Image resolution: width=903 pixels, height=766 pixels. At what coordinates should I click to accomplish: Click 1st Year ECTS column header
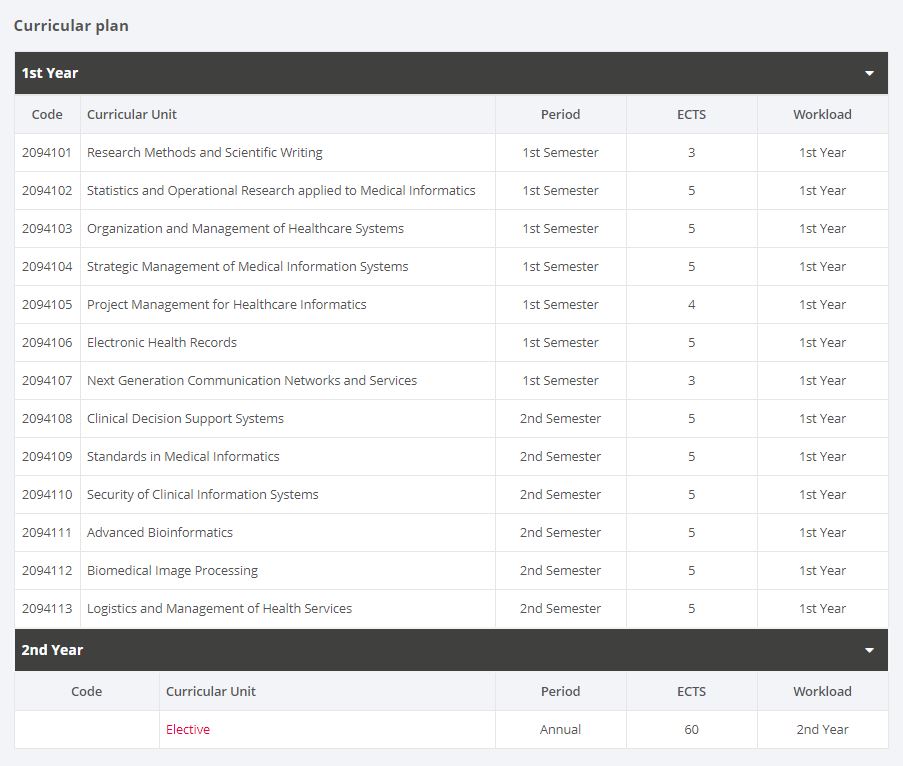point(692,115)
